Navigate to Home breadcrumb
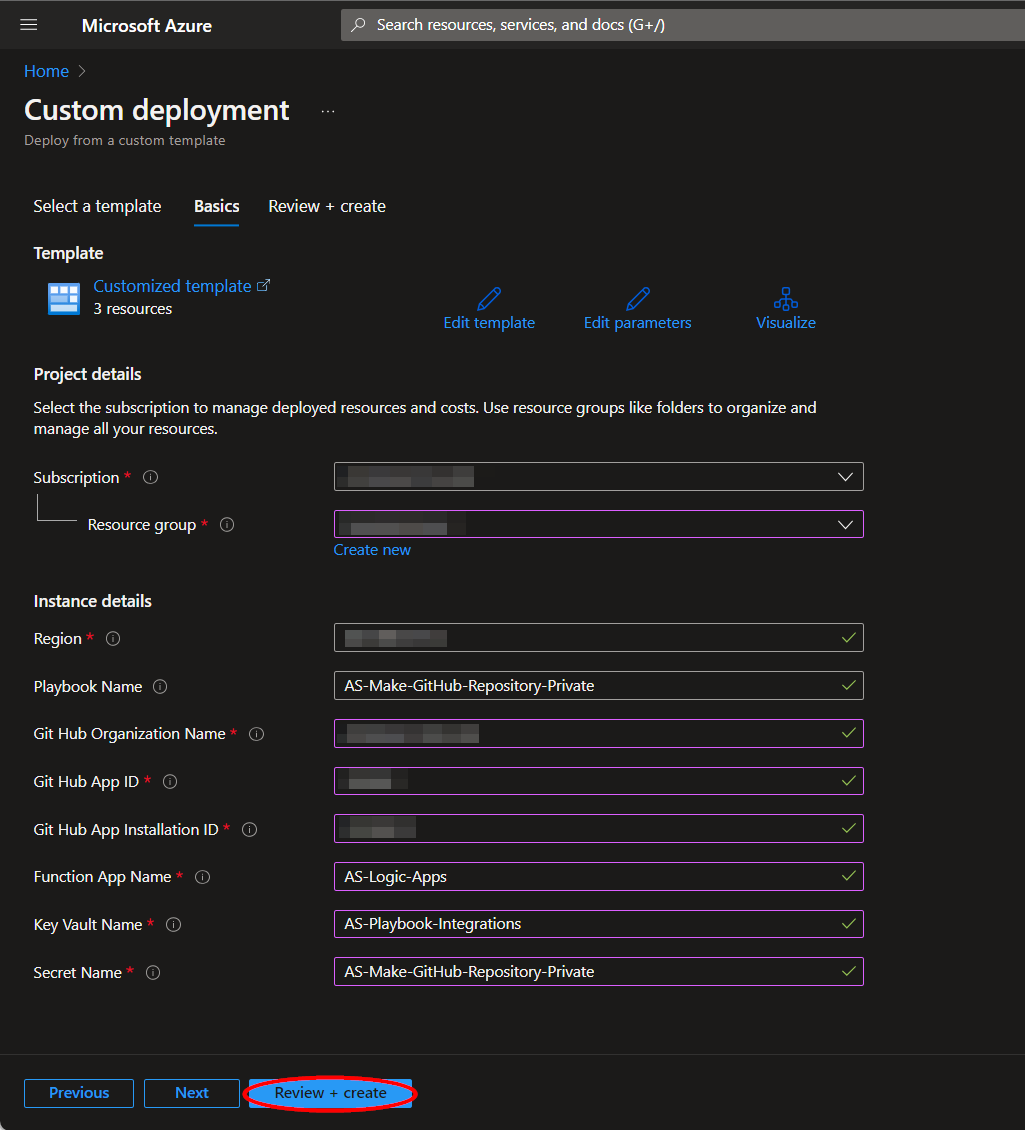Viewport: 1025px width, 1130px height. click(x=46, y=71)
